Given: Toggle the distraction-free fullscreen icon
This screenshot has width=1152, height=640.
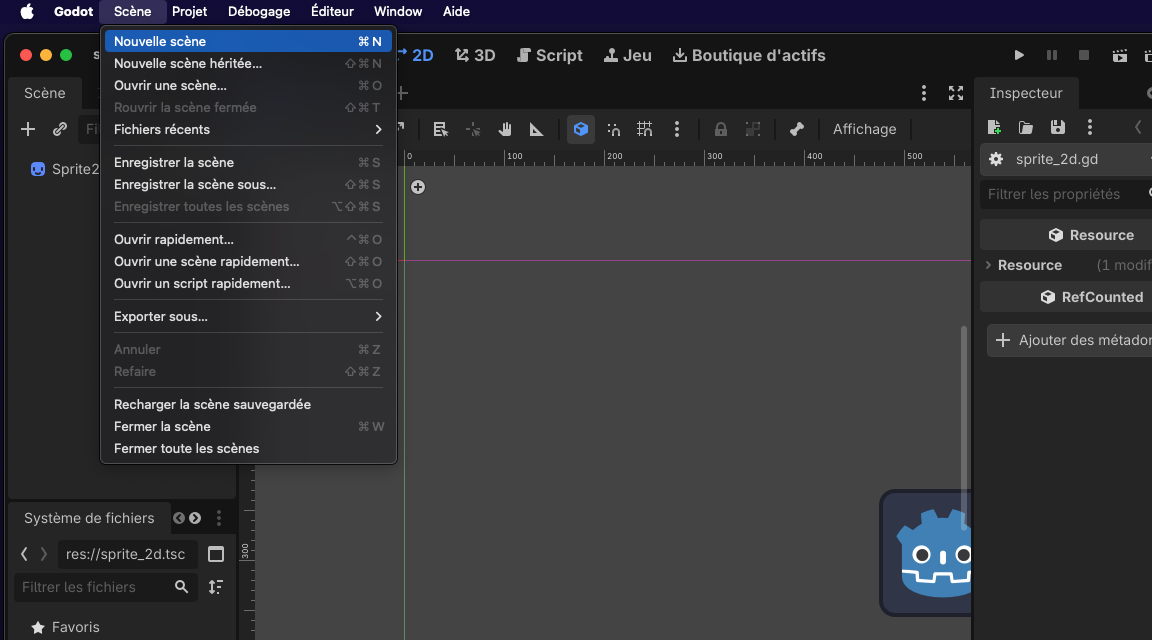Looking at the screenshot, I should coord(955,93).
